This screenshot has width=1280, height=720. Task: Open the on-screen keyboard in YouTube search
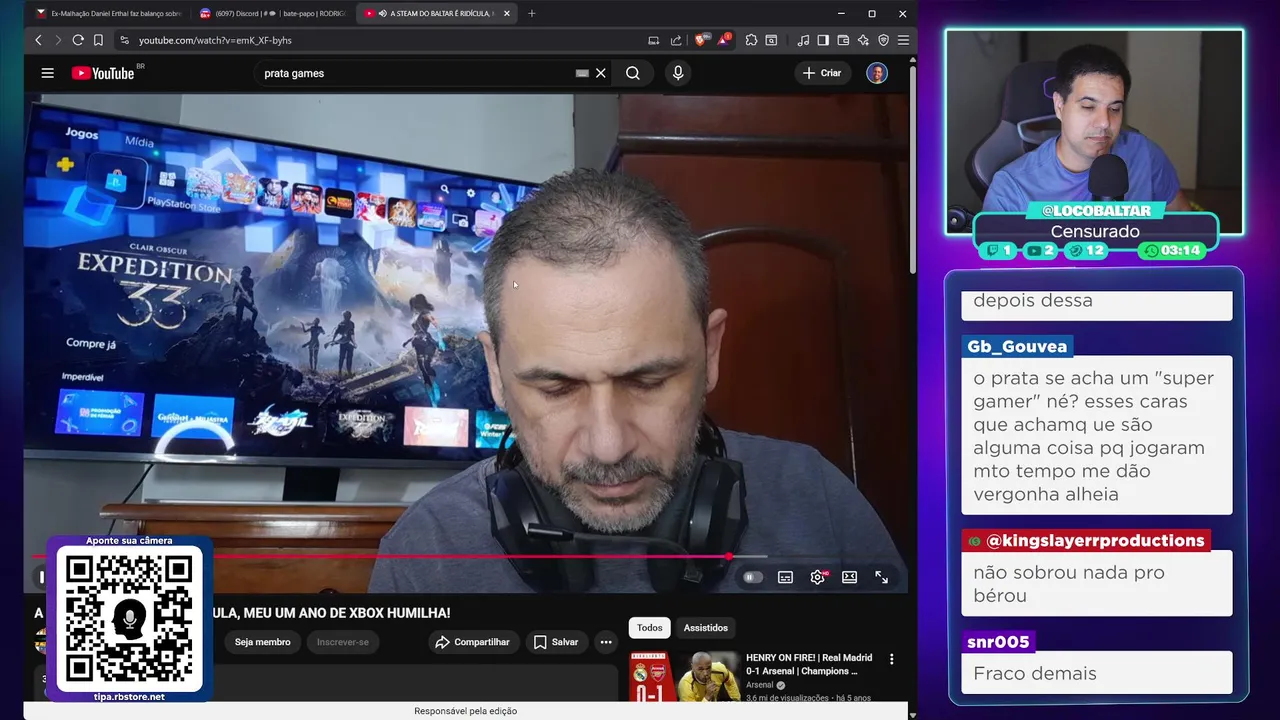[x=582, y=73]
